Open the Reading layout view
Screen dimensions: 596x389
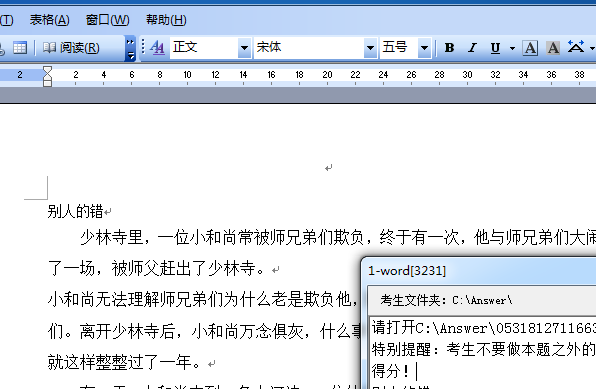(x=71, y=48)
